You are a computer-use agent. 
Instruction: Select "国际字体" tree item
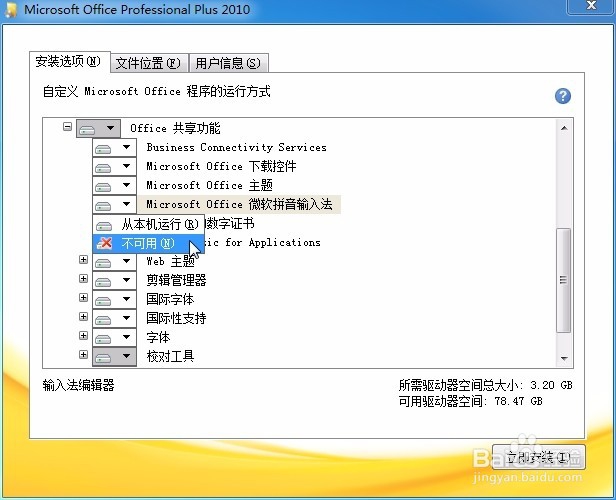[x=170, y=299]
